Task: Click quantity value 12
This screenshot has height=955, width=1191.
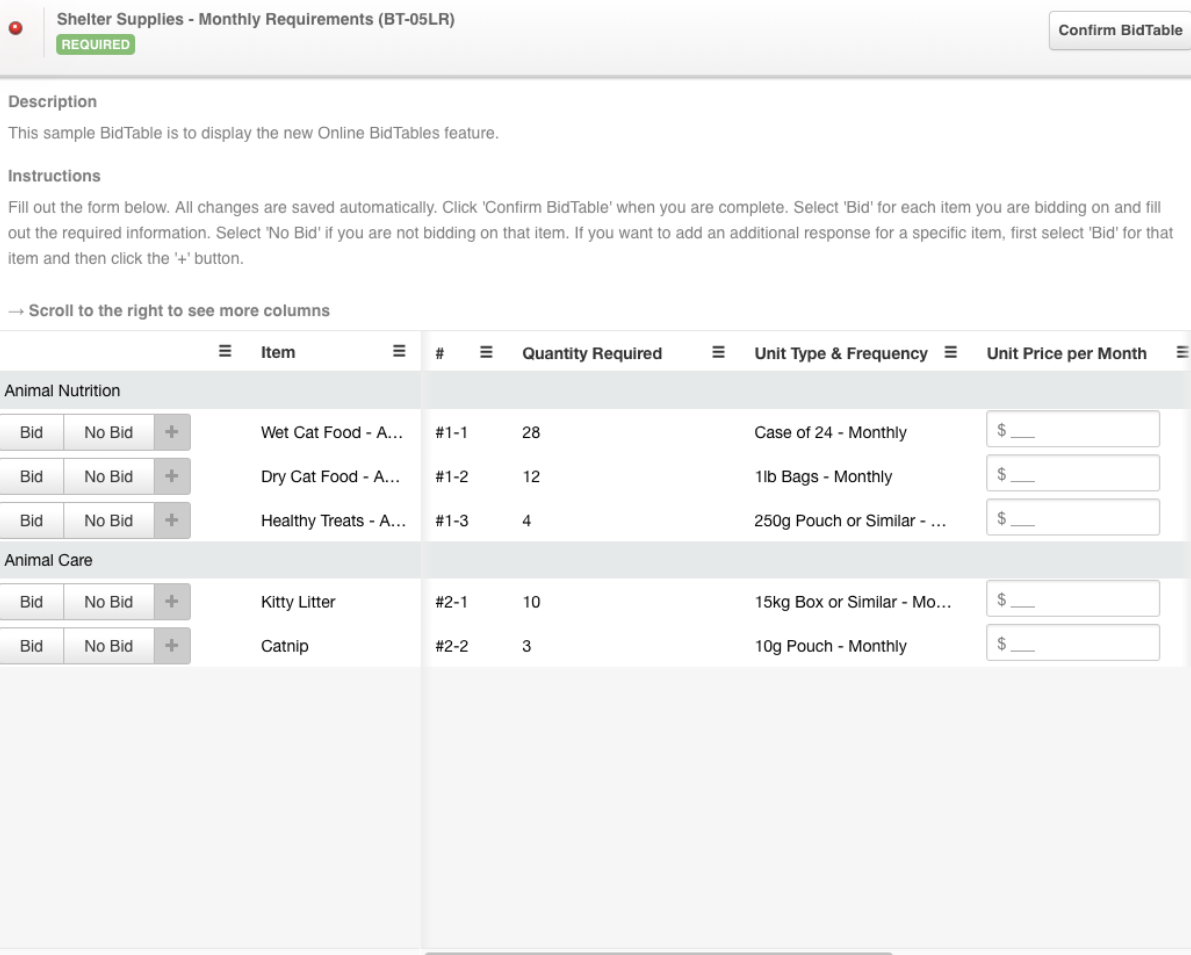Action: pyautogui.click(x=531, y=476)
